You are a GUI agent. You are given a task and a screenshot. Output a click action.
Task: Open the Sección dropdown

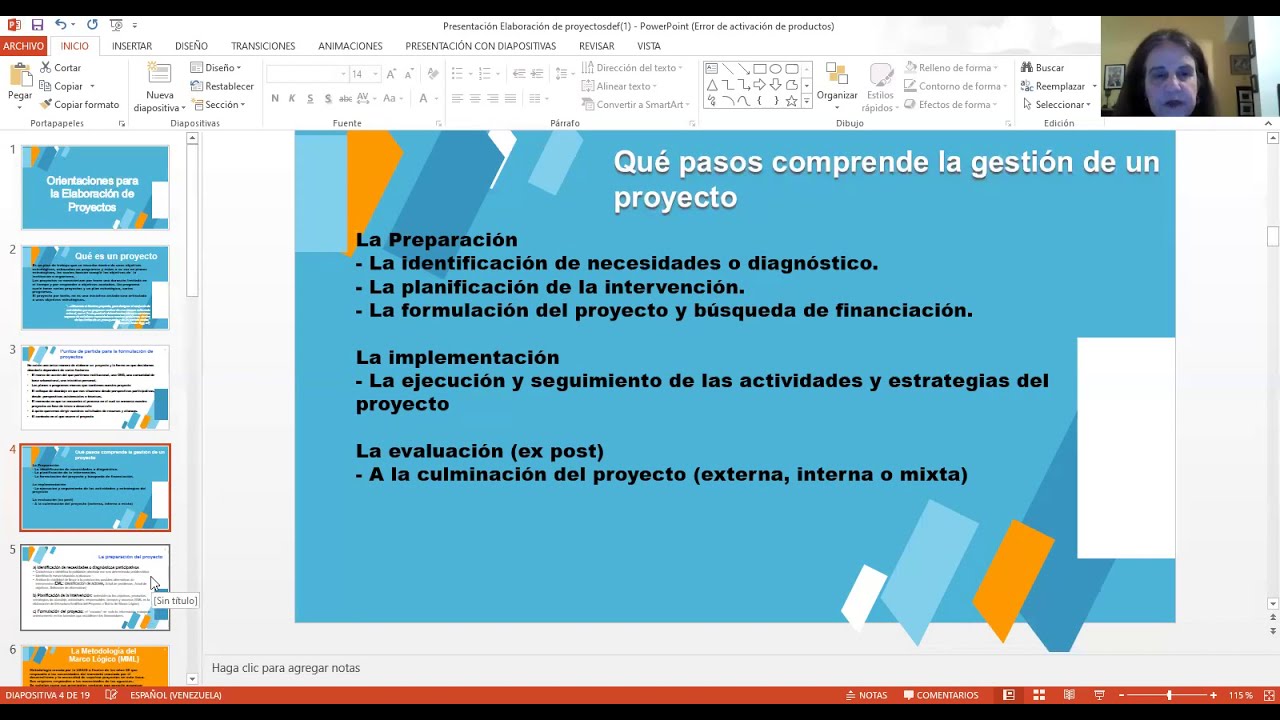[x=218, y=105]
